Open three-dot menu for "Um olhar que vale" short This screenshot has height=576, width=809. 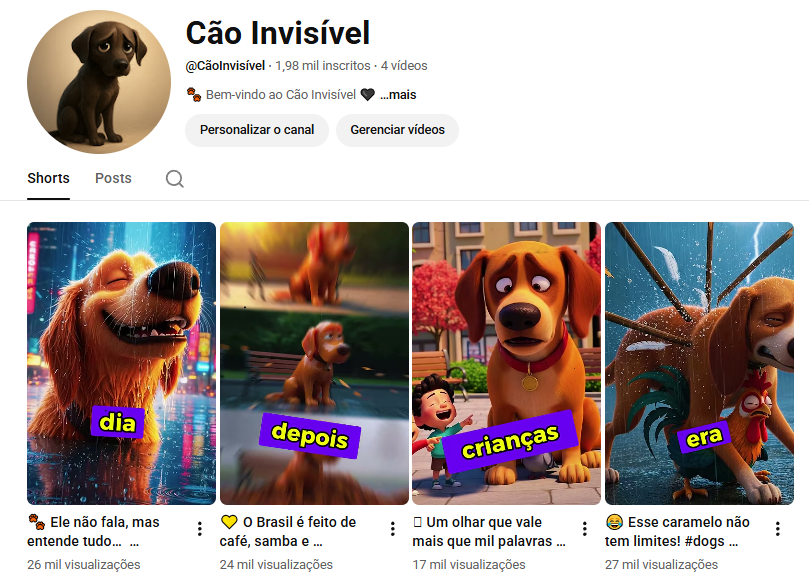pos(585,529)
